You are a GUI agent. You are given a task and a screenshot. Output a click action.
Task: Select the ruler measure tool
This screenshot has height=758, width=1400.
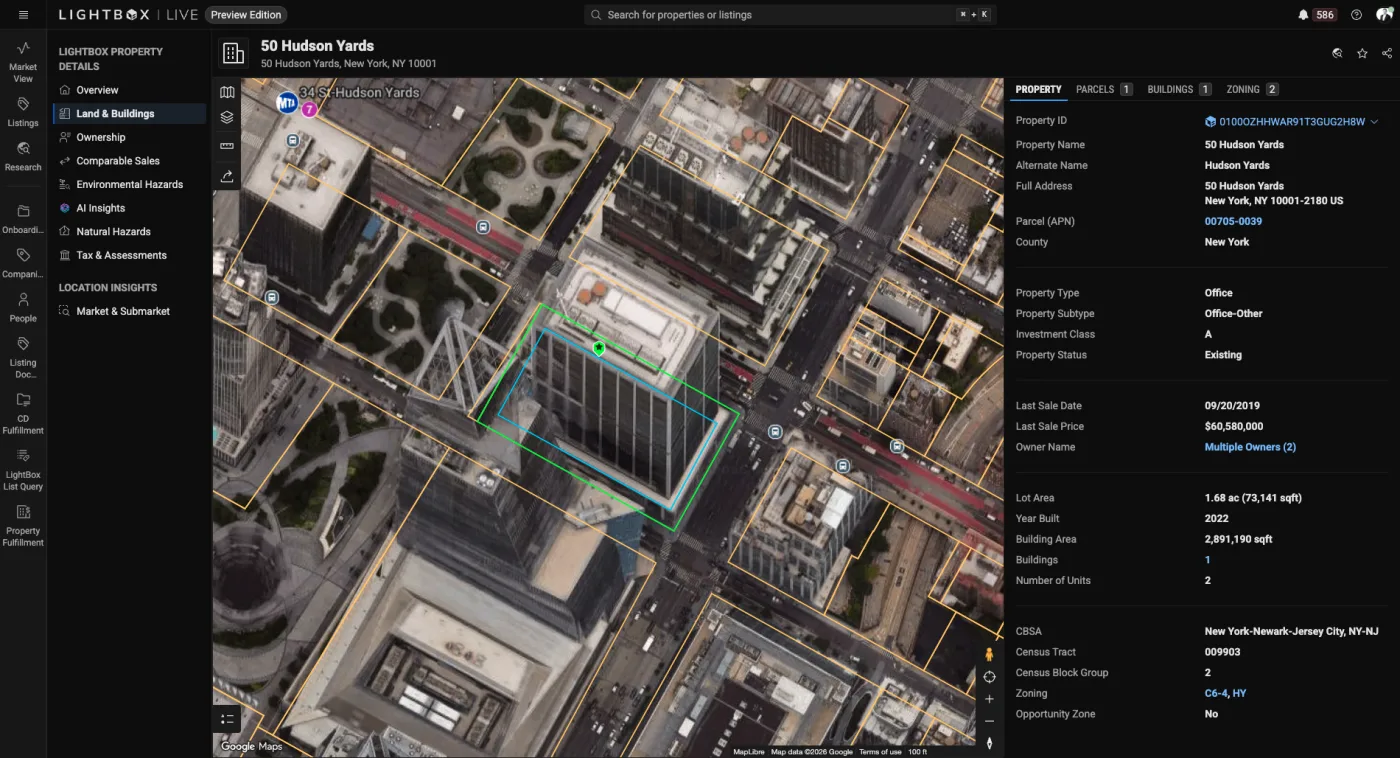[227, 146]
